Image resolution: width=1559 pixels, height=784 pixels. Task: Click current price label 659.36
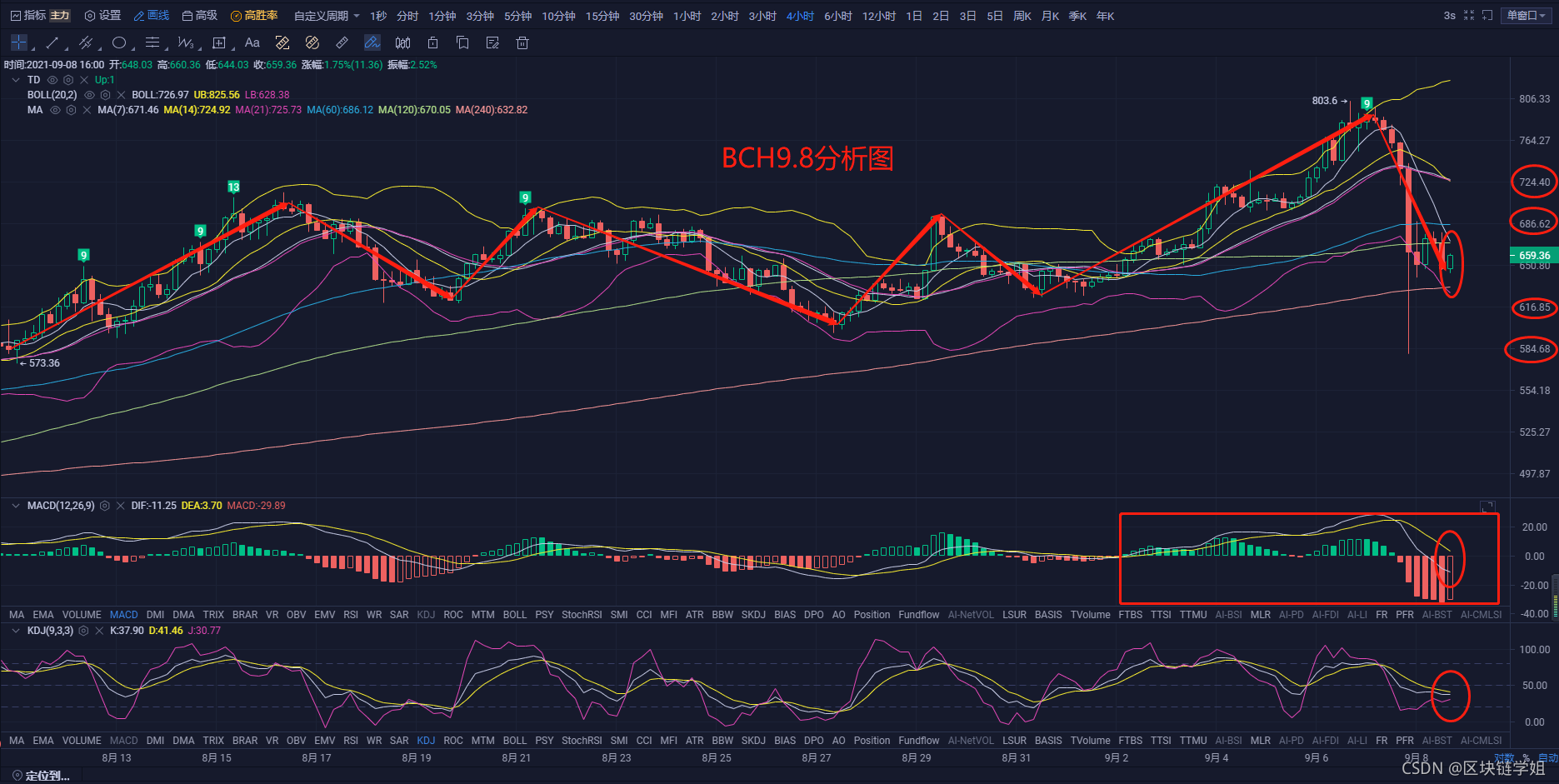[x=1534, y=256]
